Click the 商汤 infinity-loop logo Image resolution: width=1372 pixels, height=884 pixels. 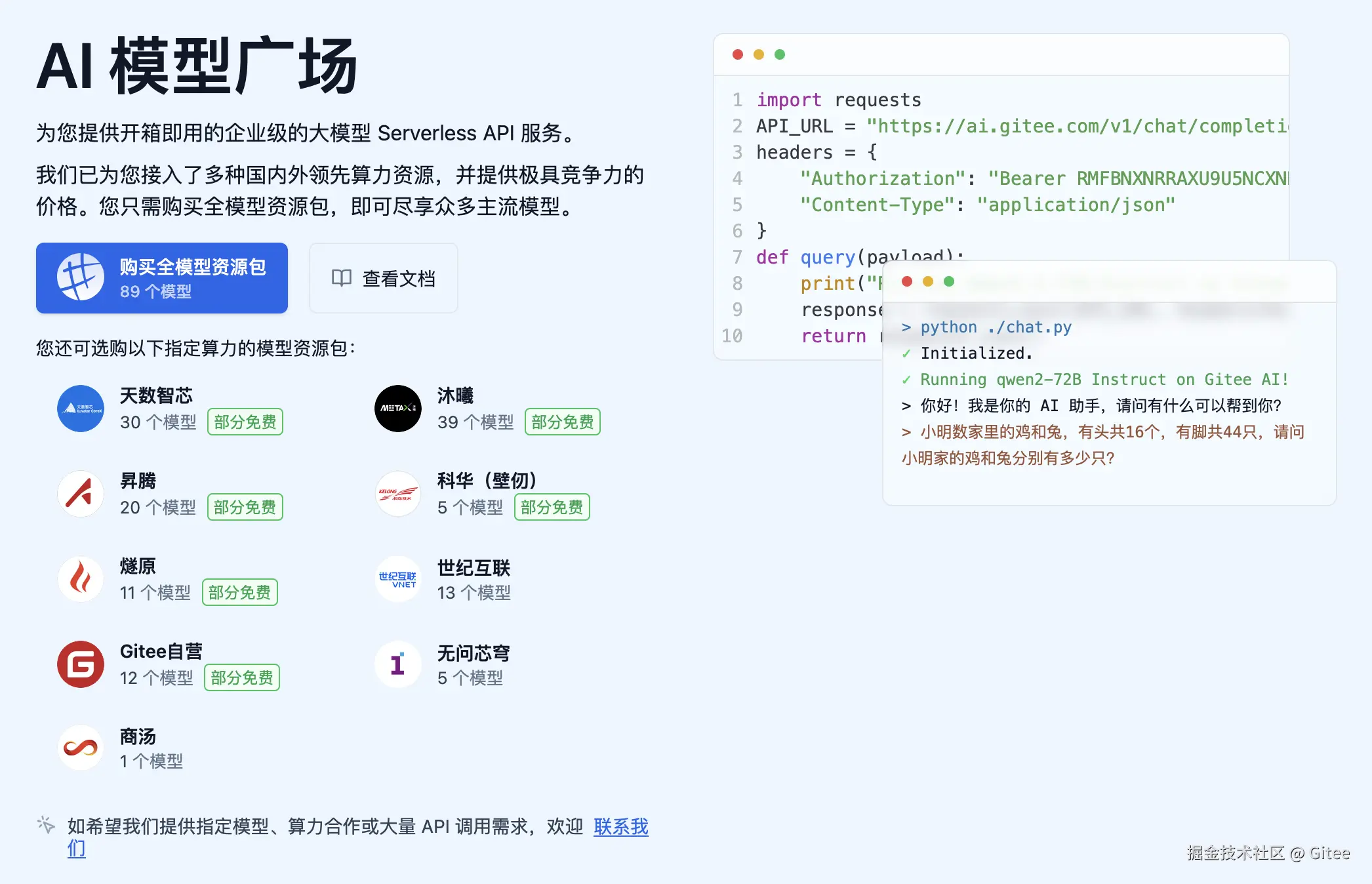pos(80,748)
